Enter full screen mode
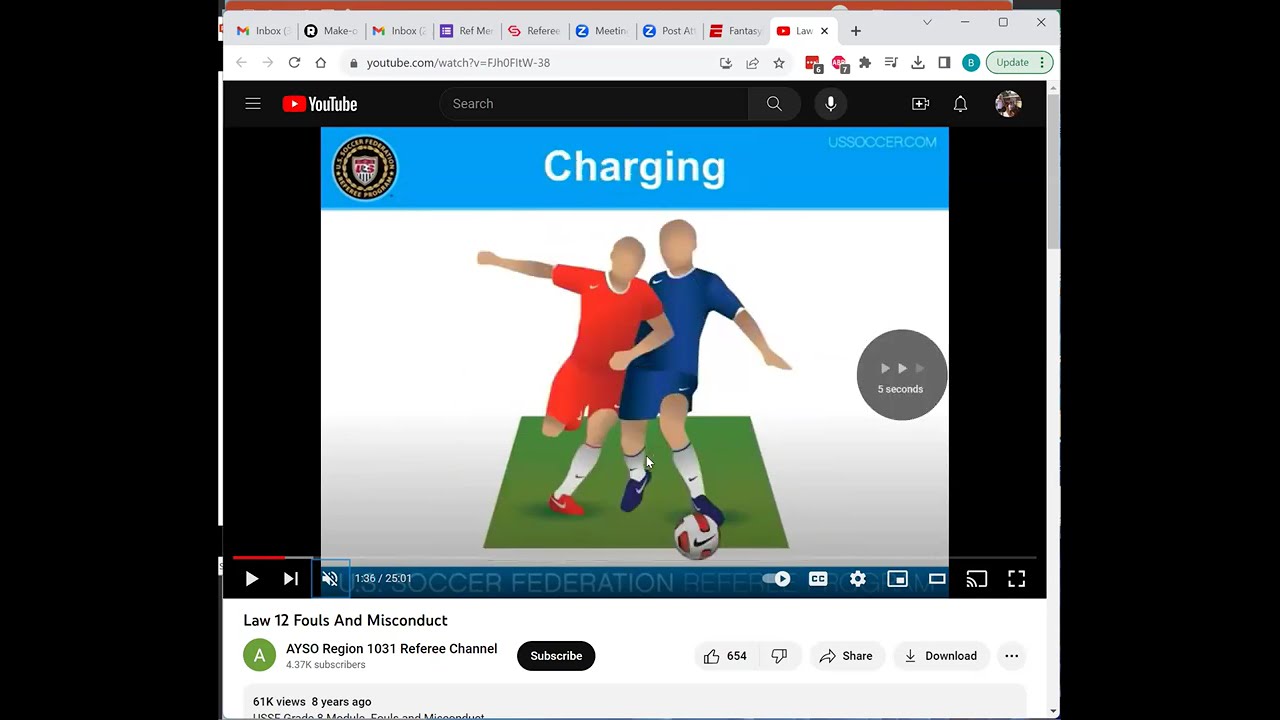1280x720 pixels. coord(1016,579)
